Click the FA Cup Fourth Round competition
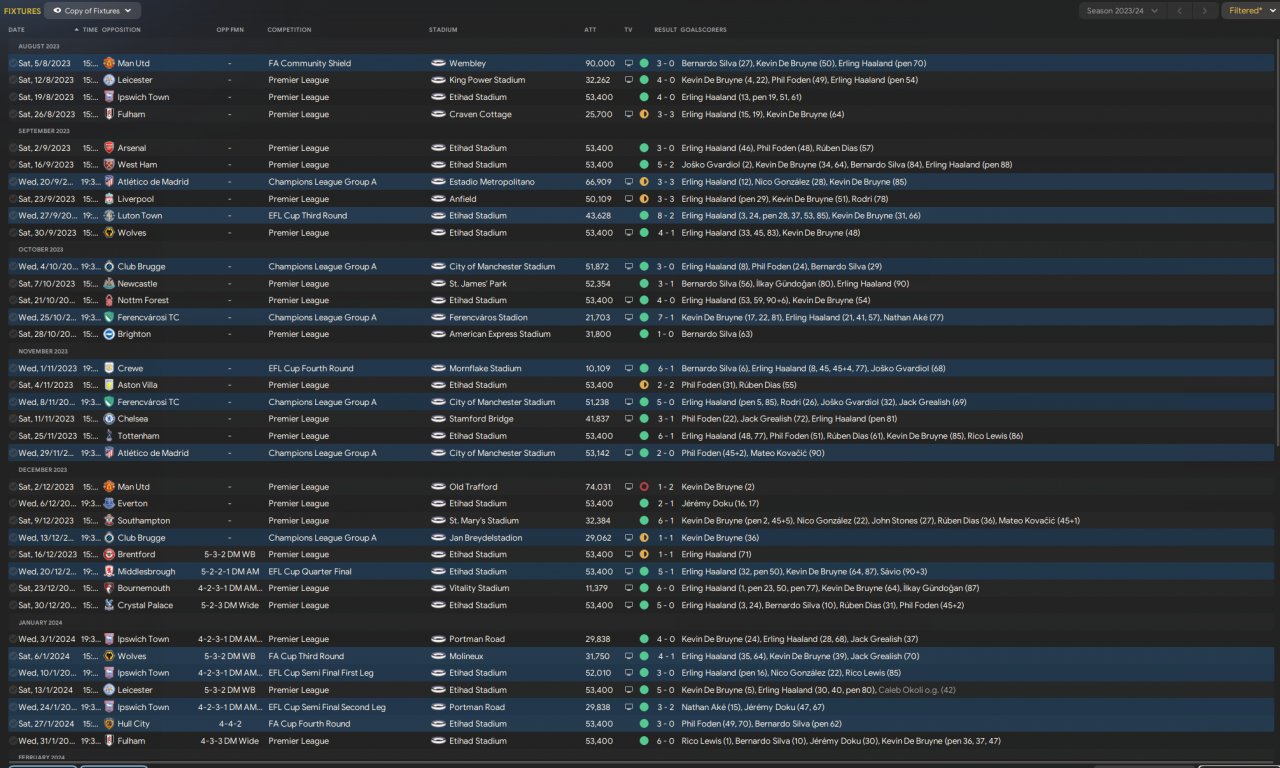 309,724
